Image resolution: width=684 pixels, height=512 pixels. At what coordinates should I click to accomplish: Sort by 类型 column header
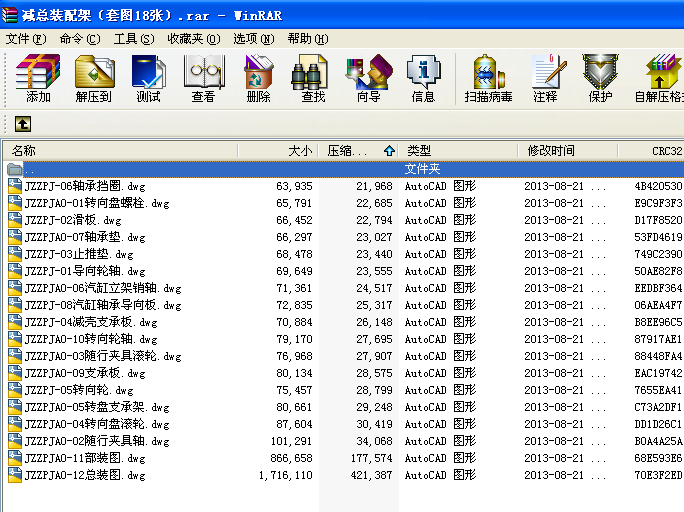point(458,151)
